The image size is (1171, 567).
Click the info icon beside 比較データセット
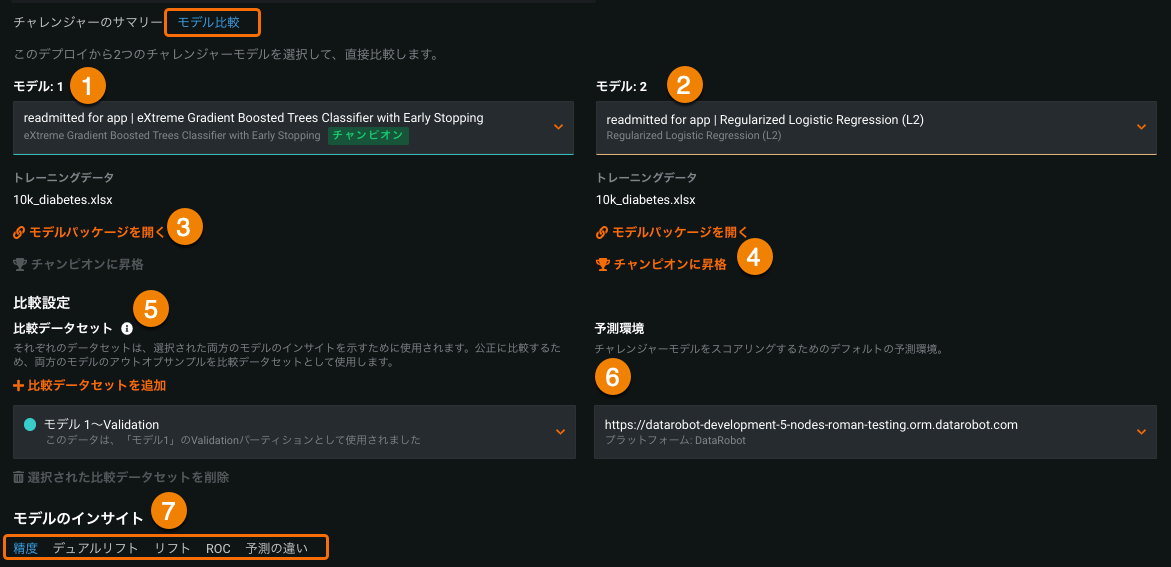click(x=127, y=328)
